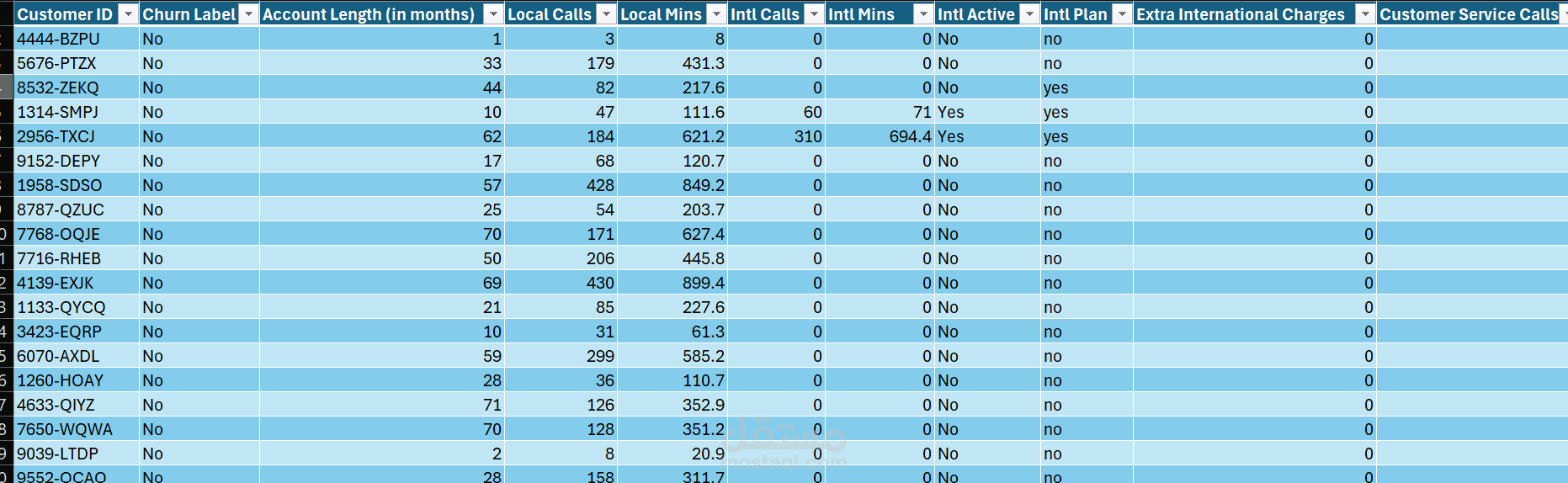This screenshot has height=483, width=1568.
Task: Click Local Mins value 20.9
Action: tap(672, 454)
